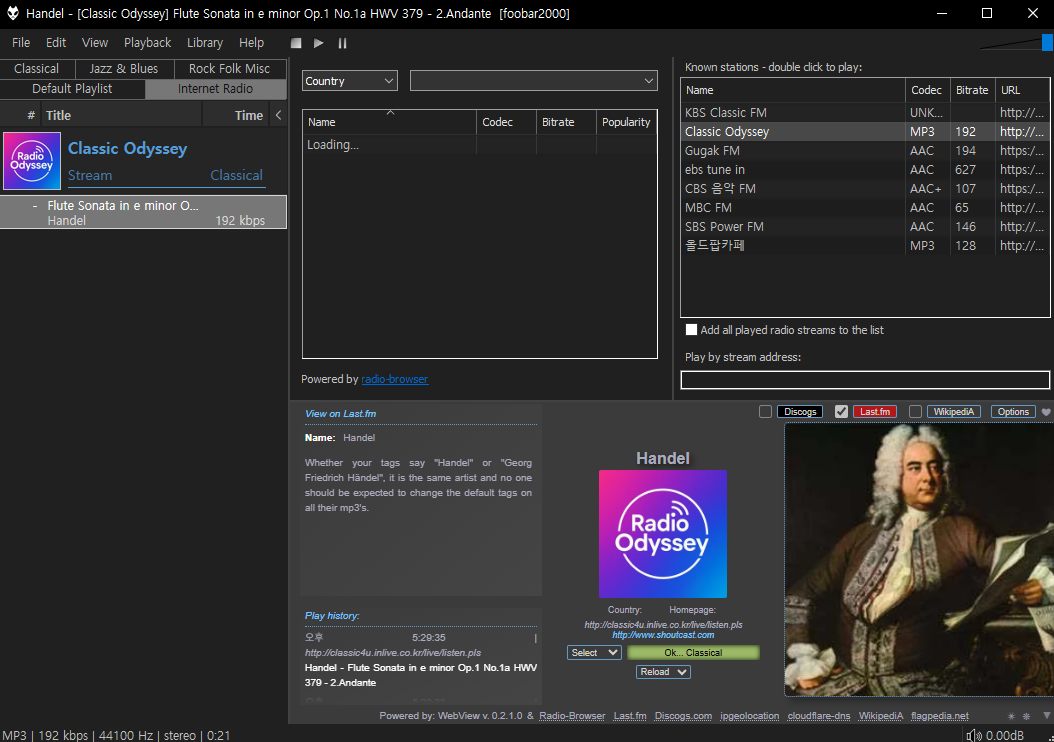Select Classic Odyssey in known stations
The image size is (1054, 742).
point(865,132)
